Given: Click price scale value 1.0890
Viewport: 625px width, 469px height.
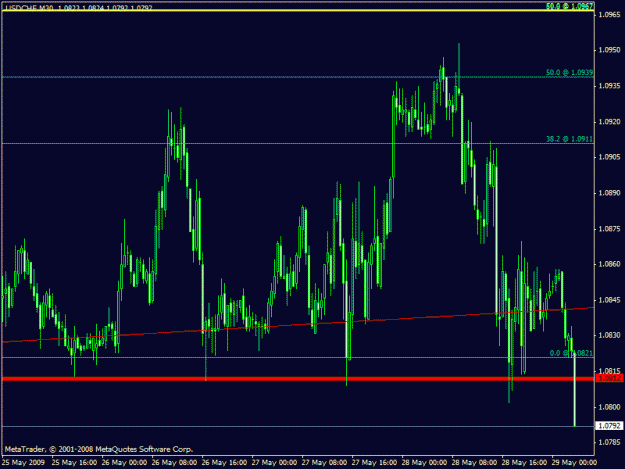Looking at the screenshot, I should (609, 193).
